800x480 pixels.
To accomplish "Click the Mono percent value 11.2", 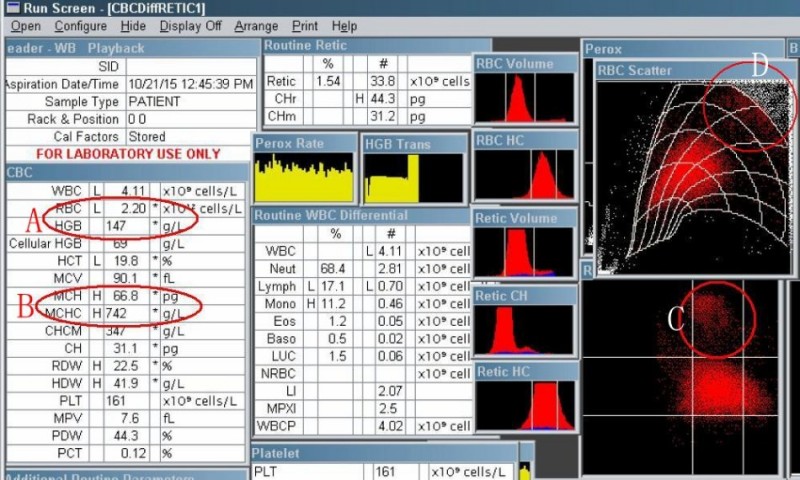I will 333,304.
